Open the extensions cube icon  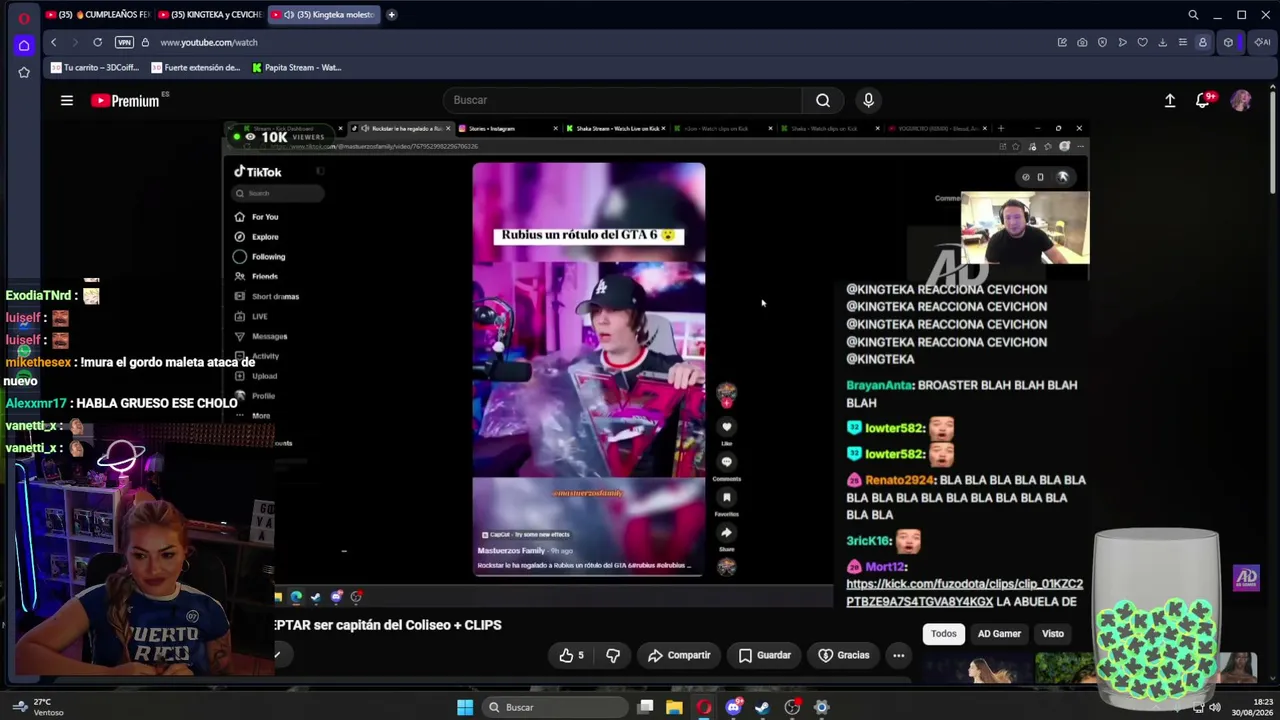(1228, 42)
